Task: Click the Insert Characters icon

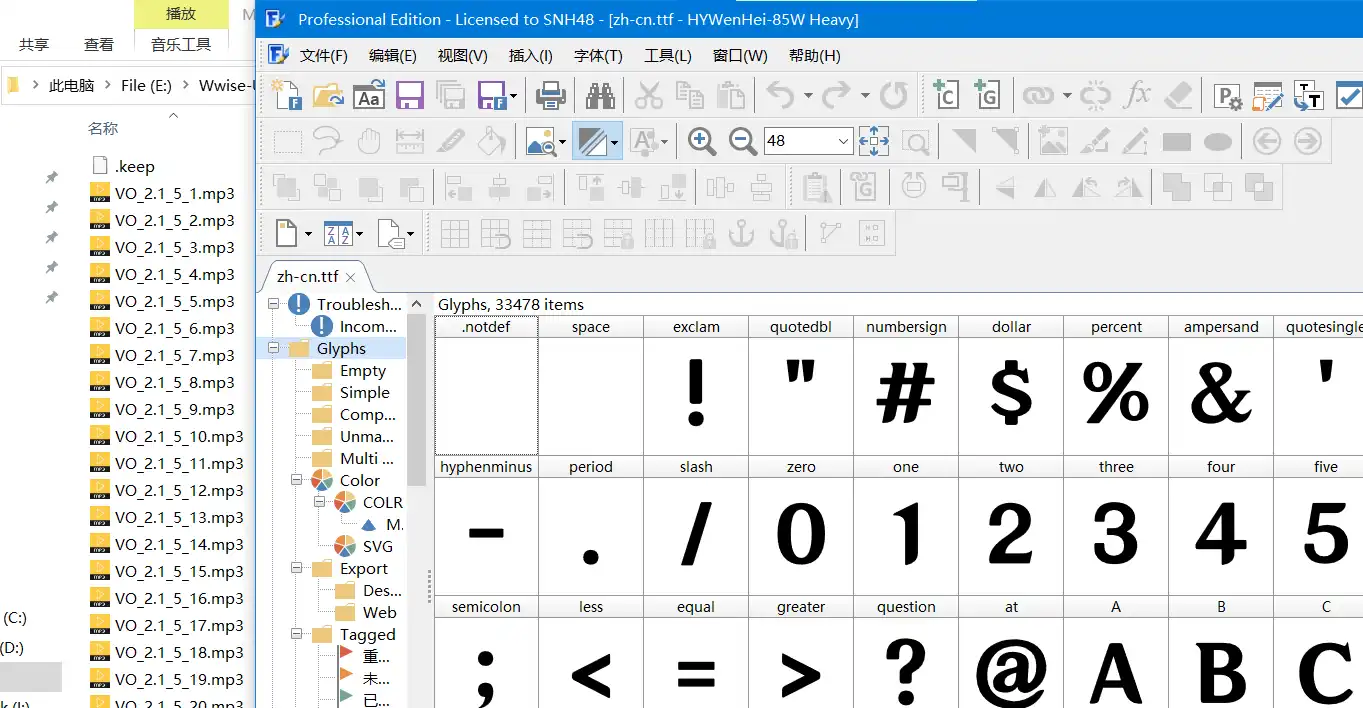Action: point(945,96)
